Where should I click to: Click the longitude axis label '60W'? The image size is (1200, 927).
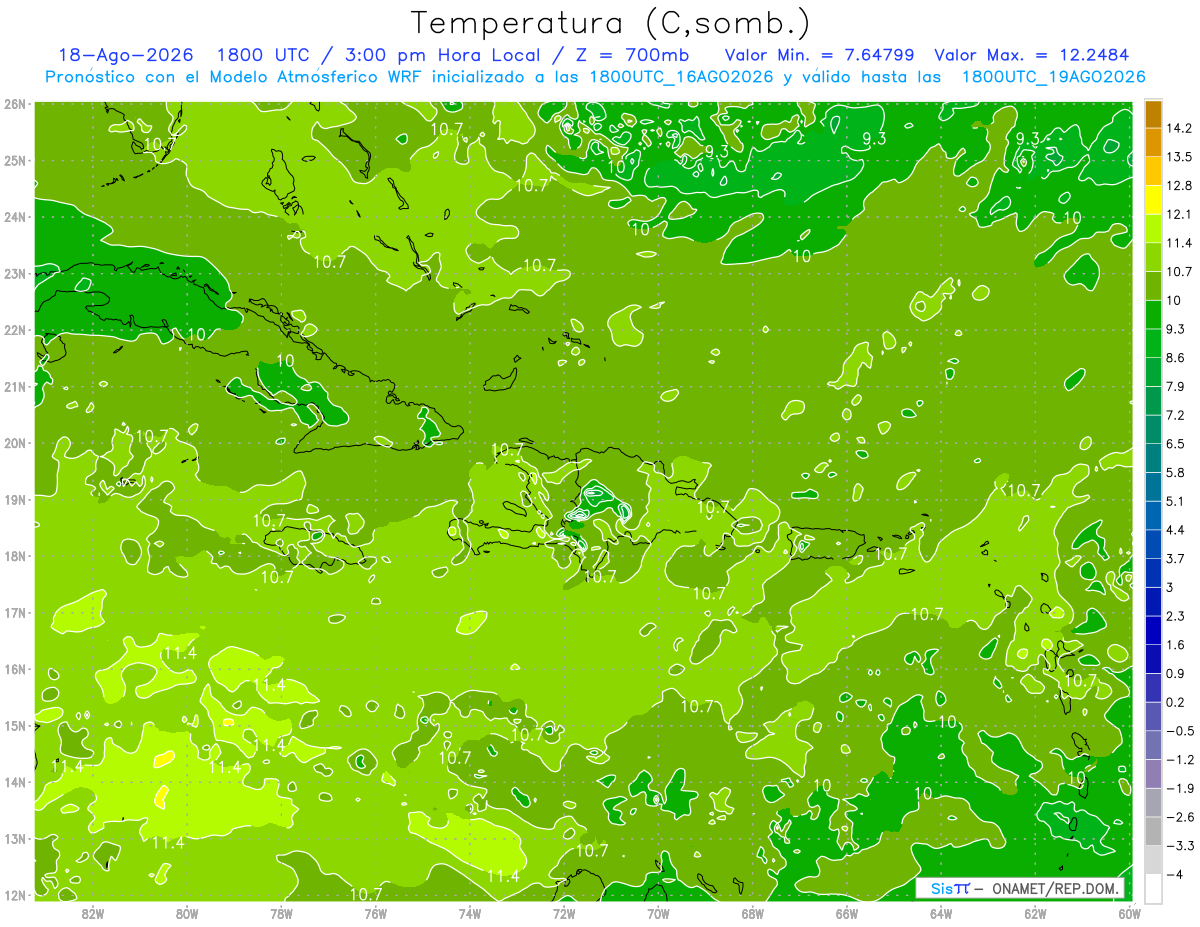pos(1129,913)
